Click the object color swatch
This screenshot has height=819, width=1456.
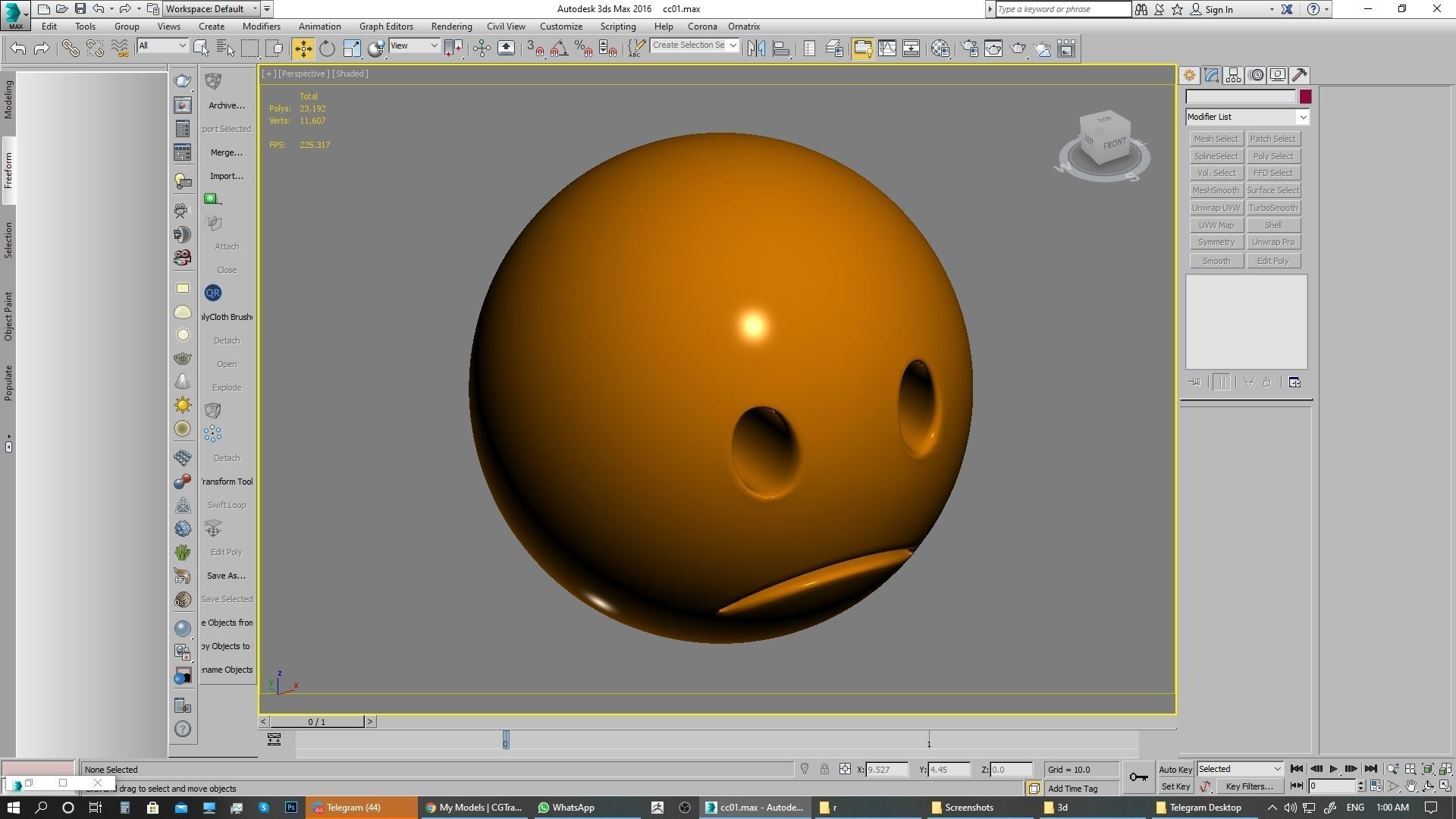coord(1305,96)
